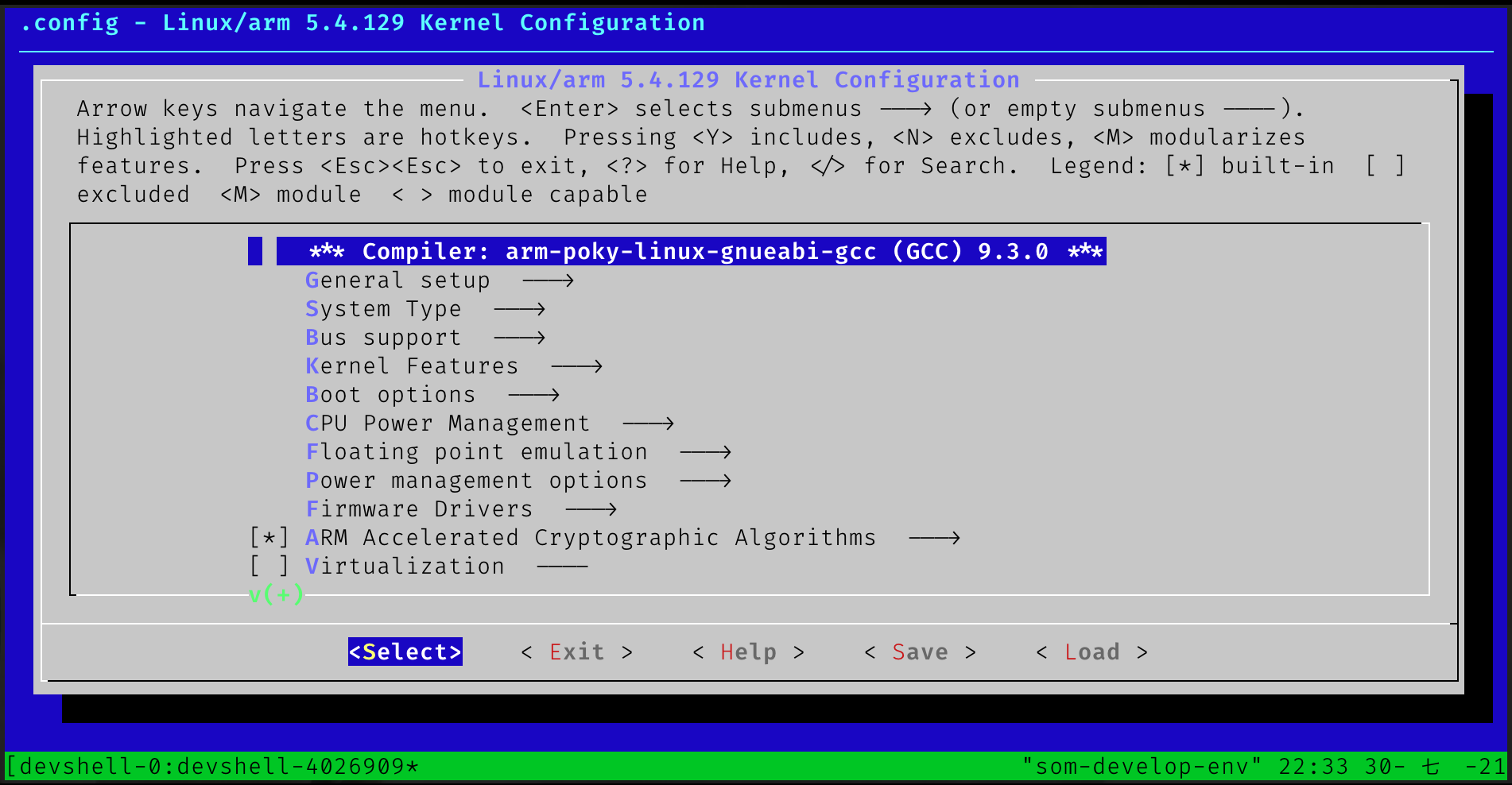Click the arrow after Bus support
The image size is (1512, 785).
520,338
